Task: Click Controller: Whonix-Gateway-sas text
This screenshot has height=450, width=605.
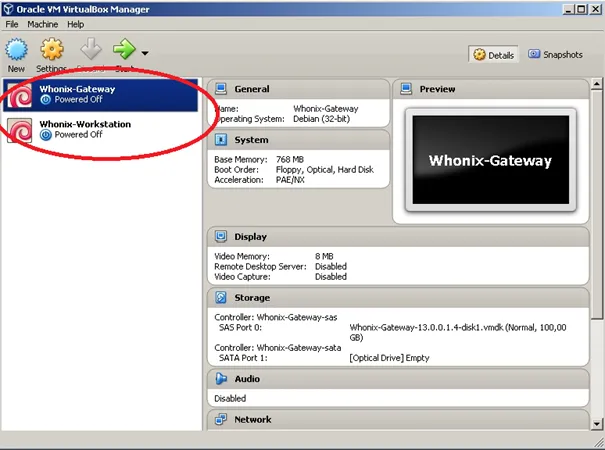Action: pyautogui.click(x=276, y=317)
